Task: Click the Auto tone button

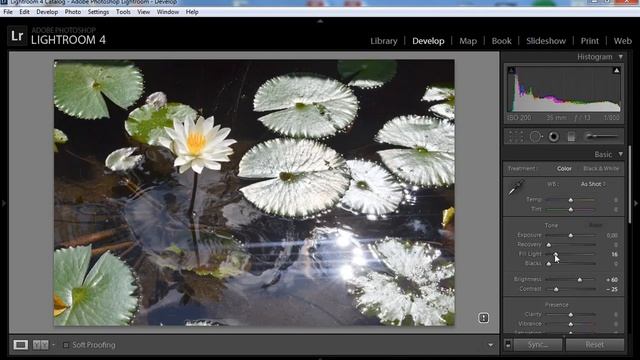Action: (x=596, y=225)
